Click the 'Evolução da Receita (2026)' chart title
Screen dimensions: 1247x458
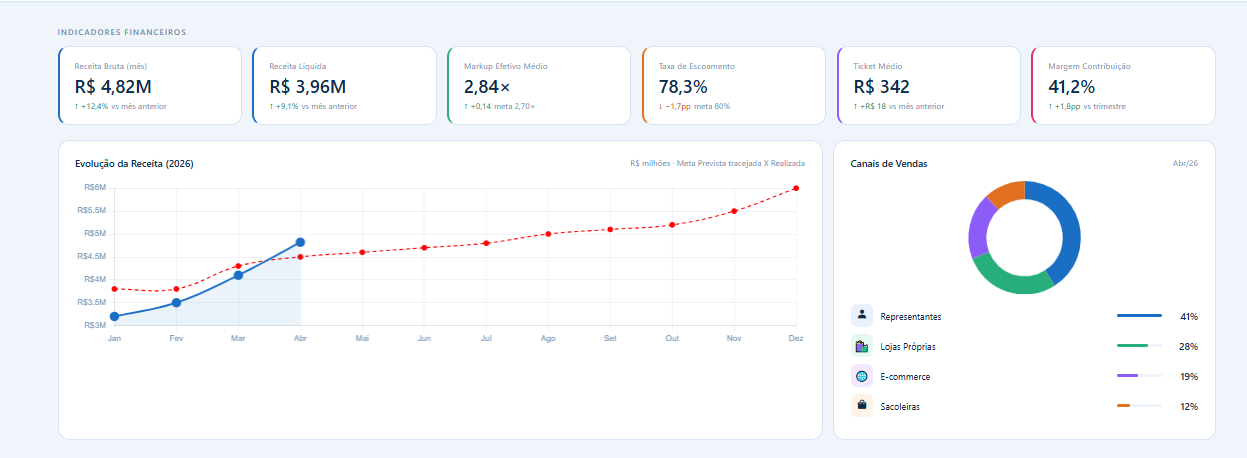[x=134, y=164]
